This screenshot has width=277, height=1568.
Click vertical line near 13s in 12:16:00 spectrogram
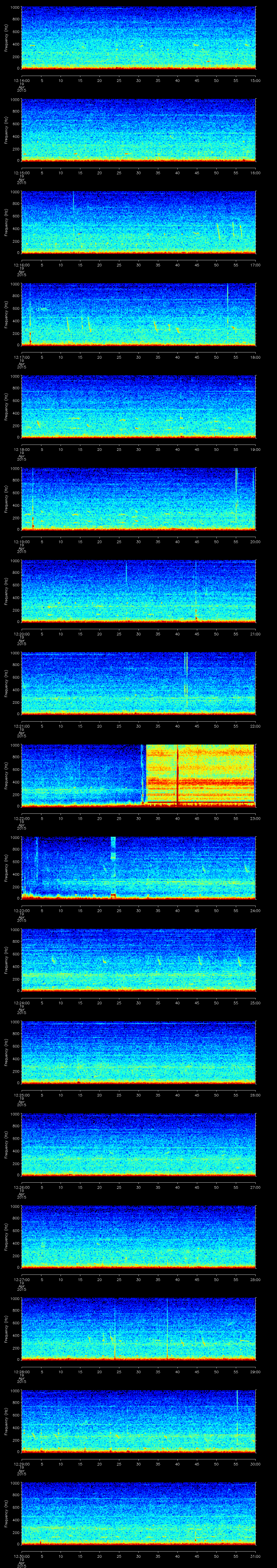pos(74,202)
